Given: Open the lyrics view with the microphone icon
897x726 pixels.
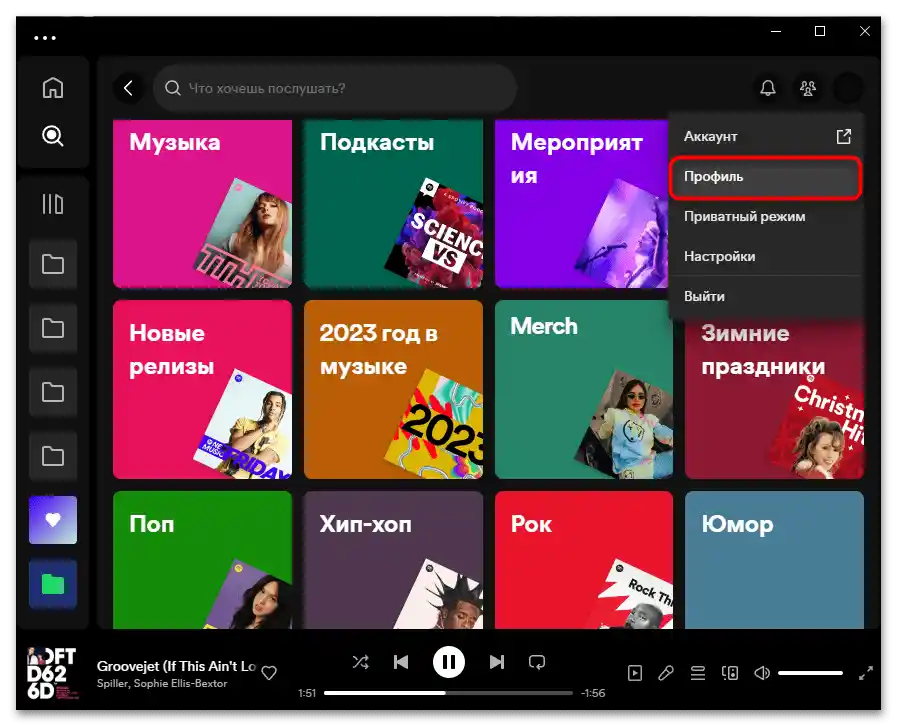Looking at the screenshot, I should coord(666,672).
